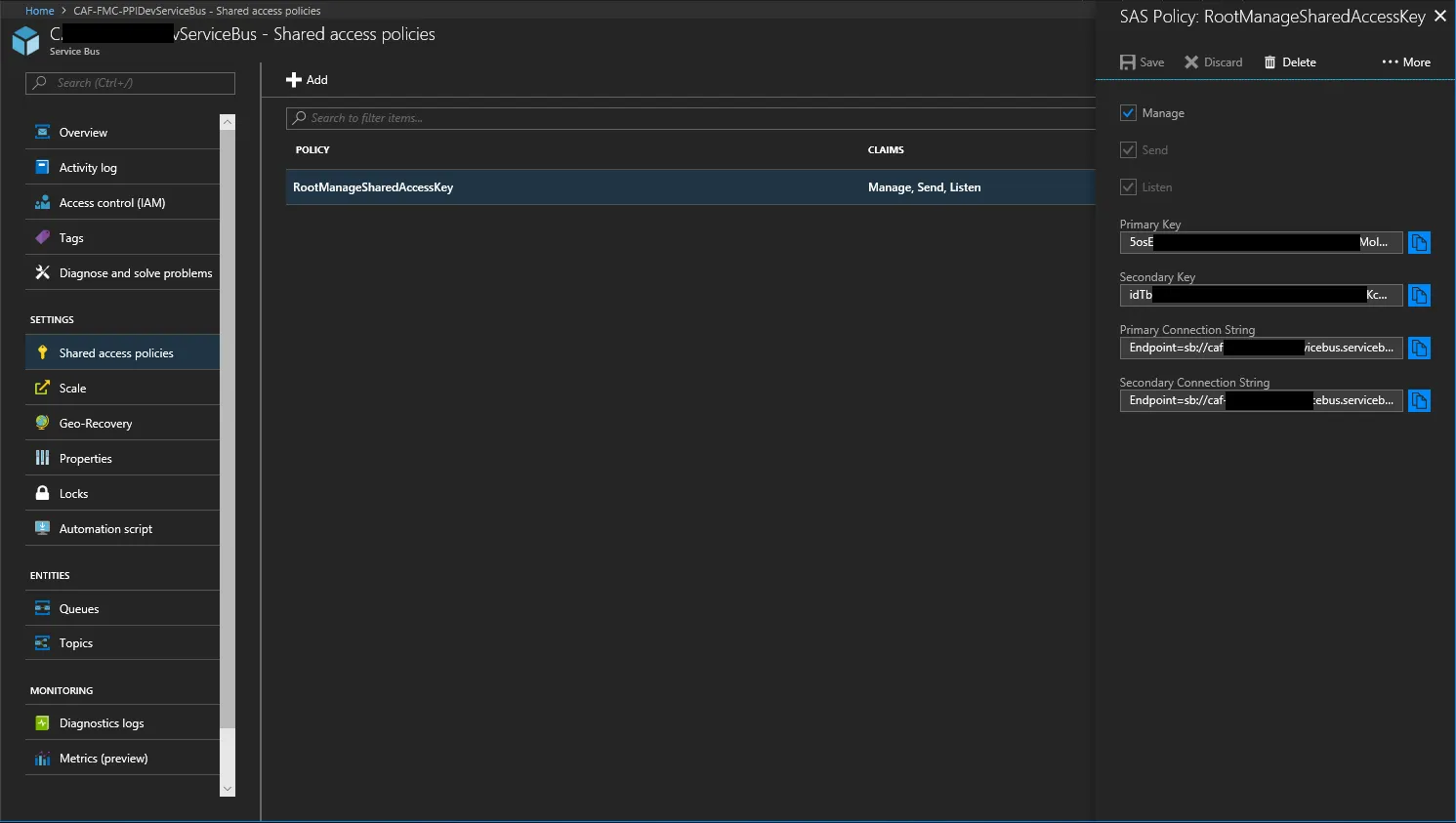The image size is (1456, 823).
Task: Click the Secondary Connection String field
Action: [x=1261, y=400]
